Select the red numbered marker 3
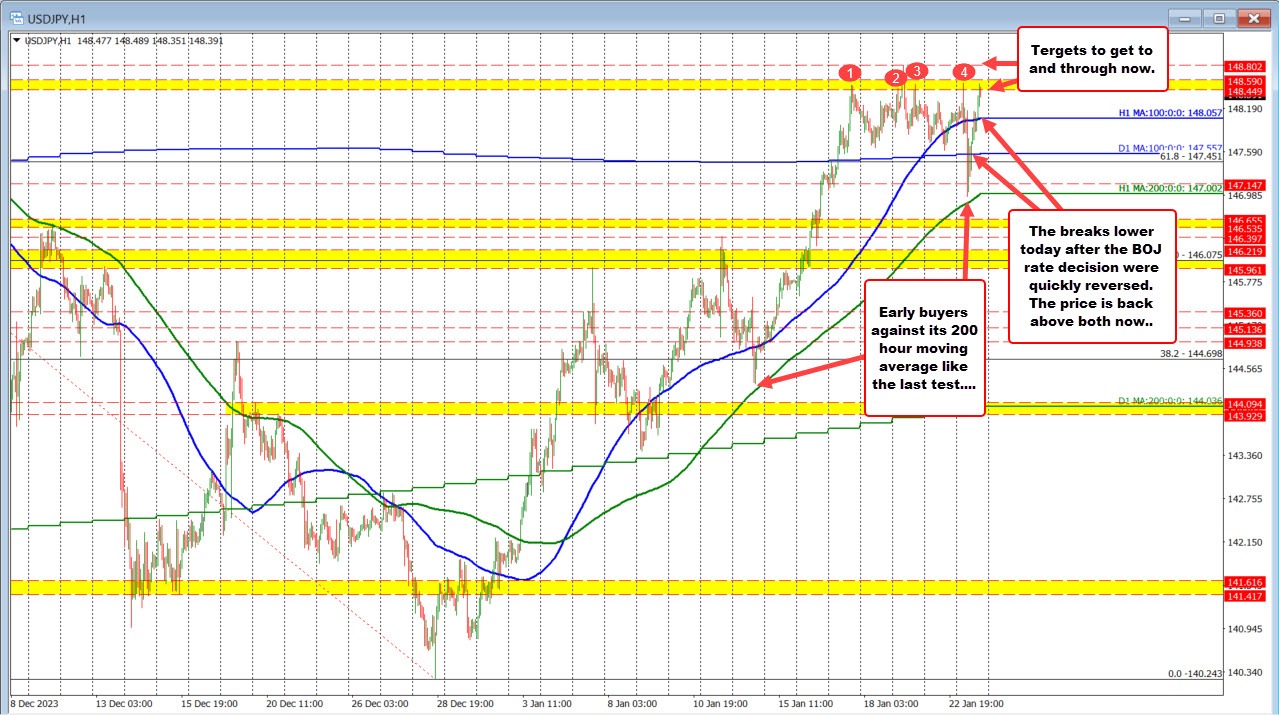The width and height of the screenshot is (1279, 715). [916, 71]
